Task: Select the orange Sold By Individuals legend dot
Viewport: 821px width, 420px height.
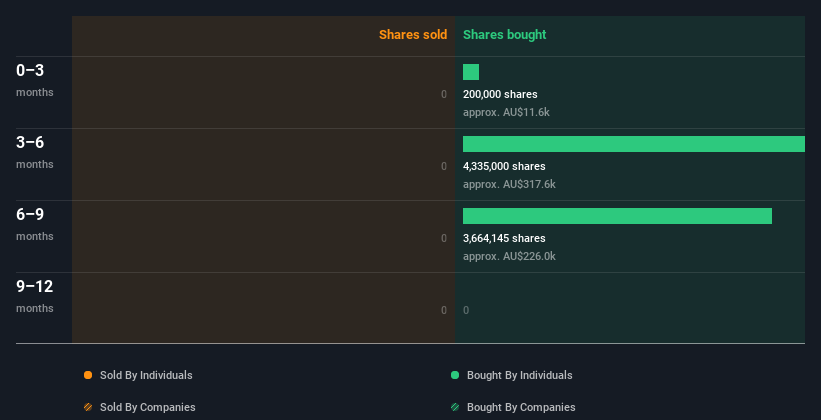Action: pyautogui.click(x=88, y=375)
